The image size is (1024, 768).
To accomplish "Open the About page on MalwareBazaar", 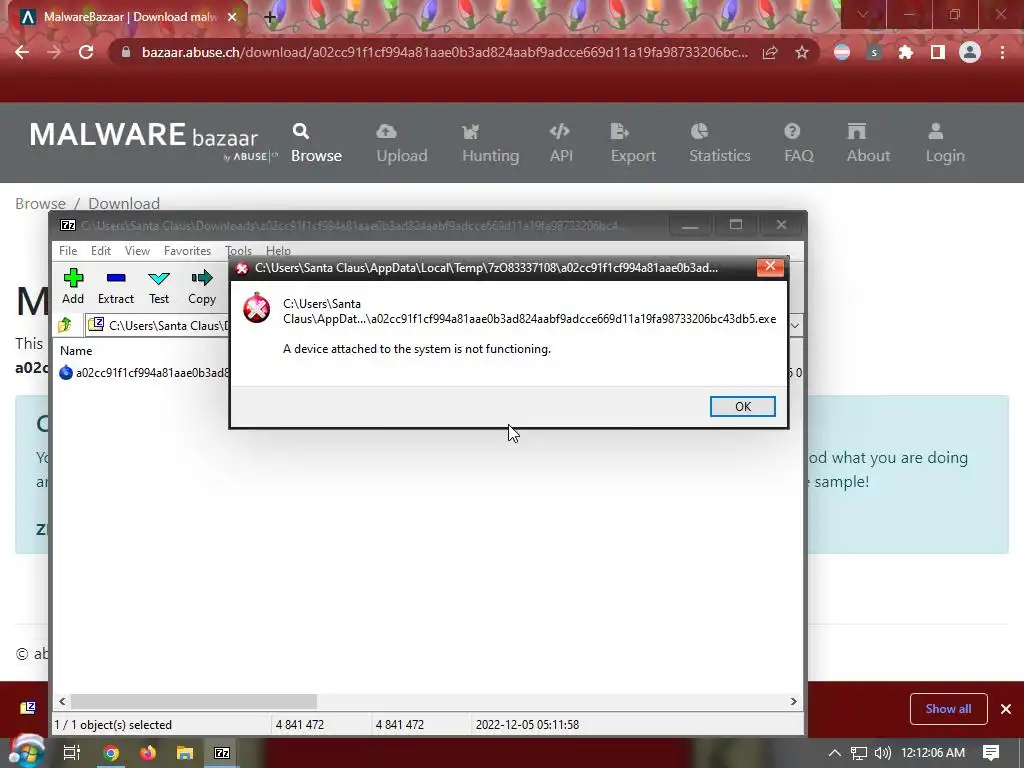I will click(x=868, y=143).
